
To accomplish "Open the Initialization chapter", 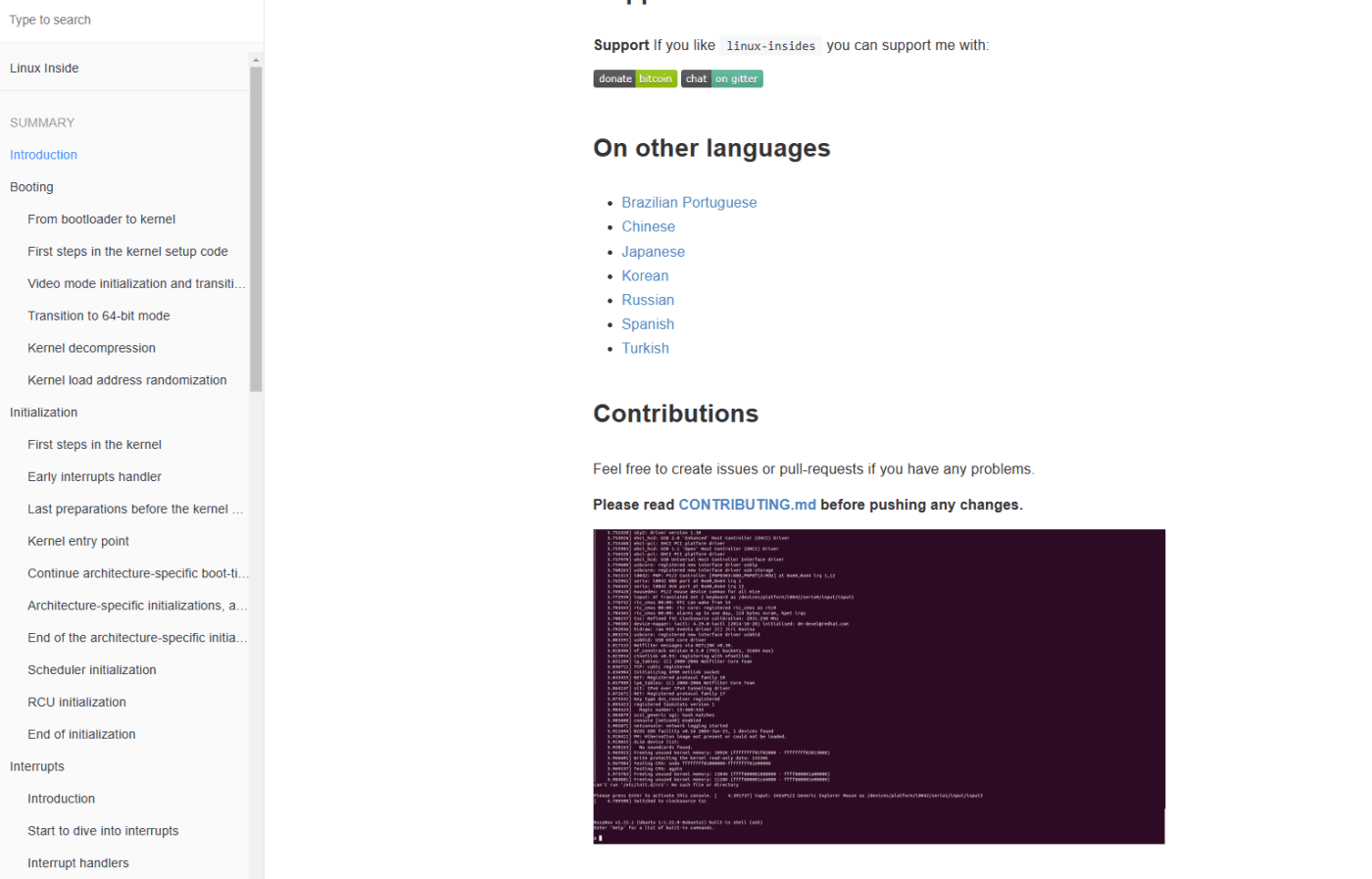I will [43, 413].
